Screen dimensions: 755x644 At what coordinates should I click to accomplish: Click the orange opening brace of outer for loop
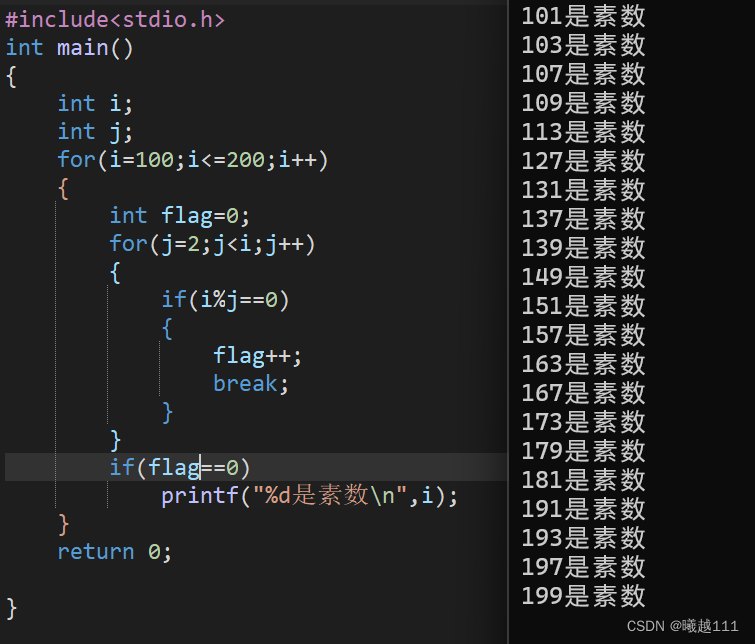[63, 188]
